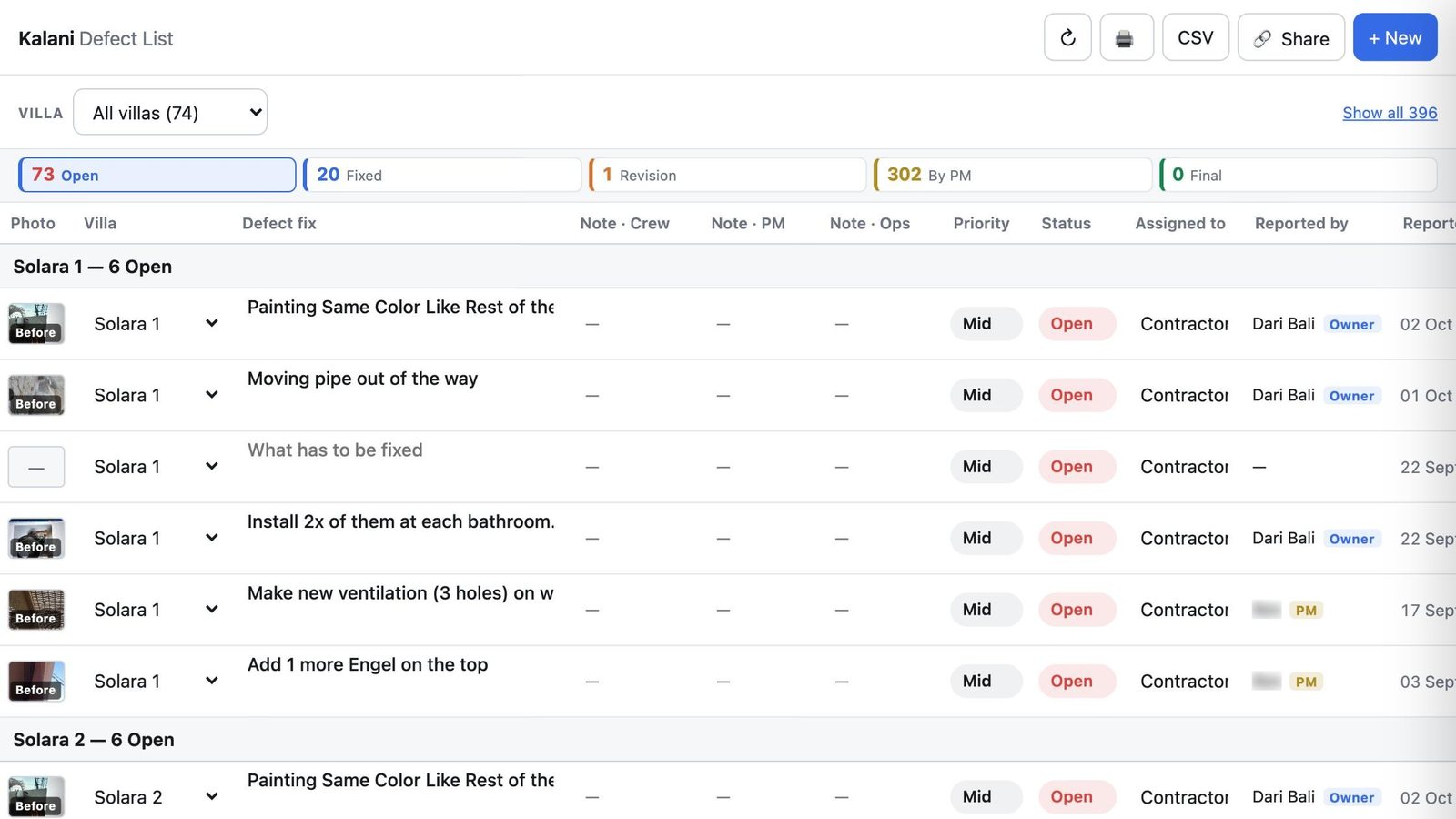Select the 302 By PM filter tab

1013,175
